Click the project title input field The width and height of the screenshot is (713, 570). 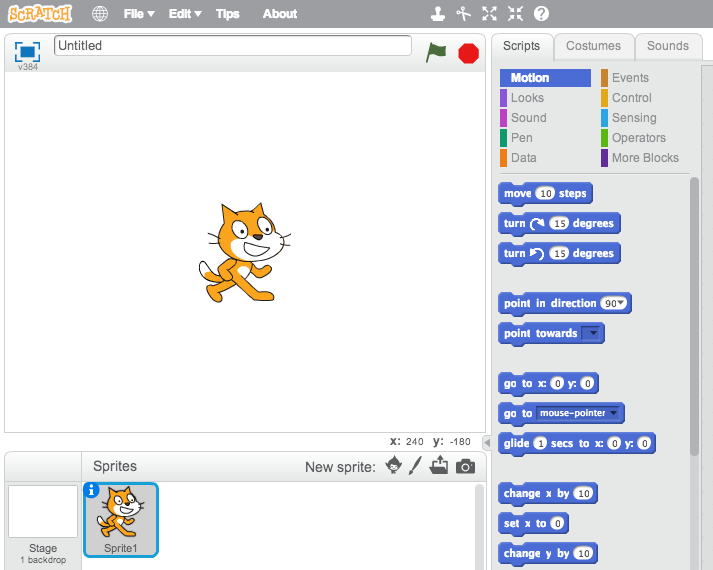pos(232,46)
